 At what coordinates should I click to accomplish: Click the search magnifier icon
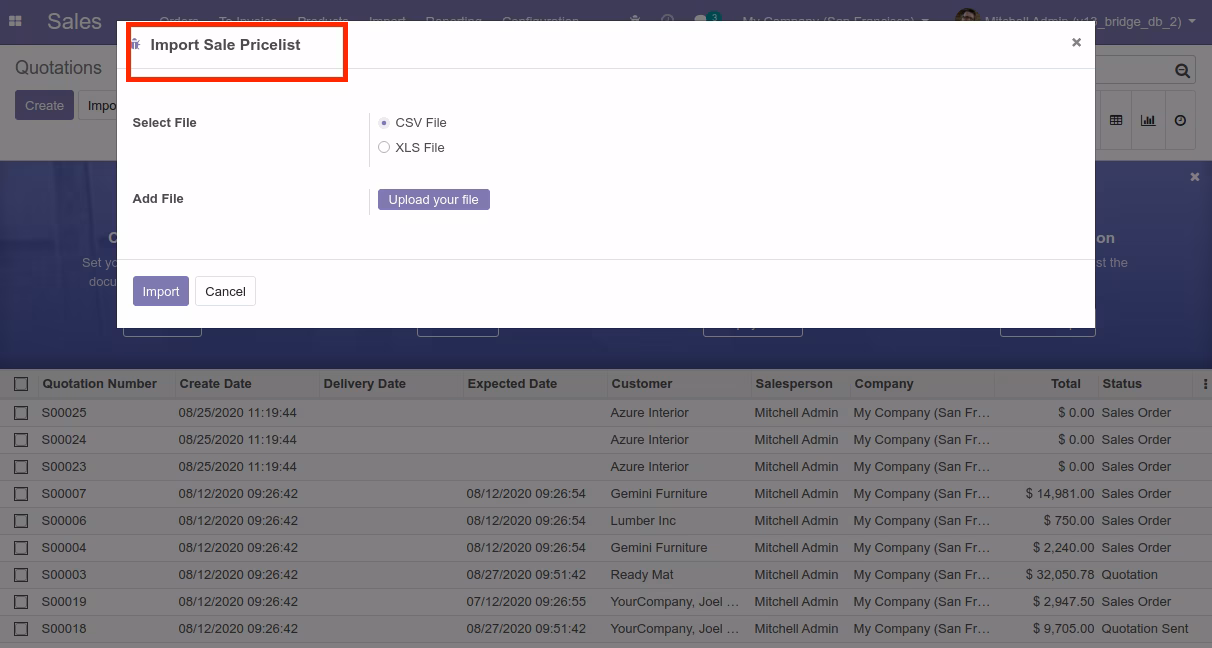point(1182,70)
